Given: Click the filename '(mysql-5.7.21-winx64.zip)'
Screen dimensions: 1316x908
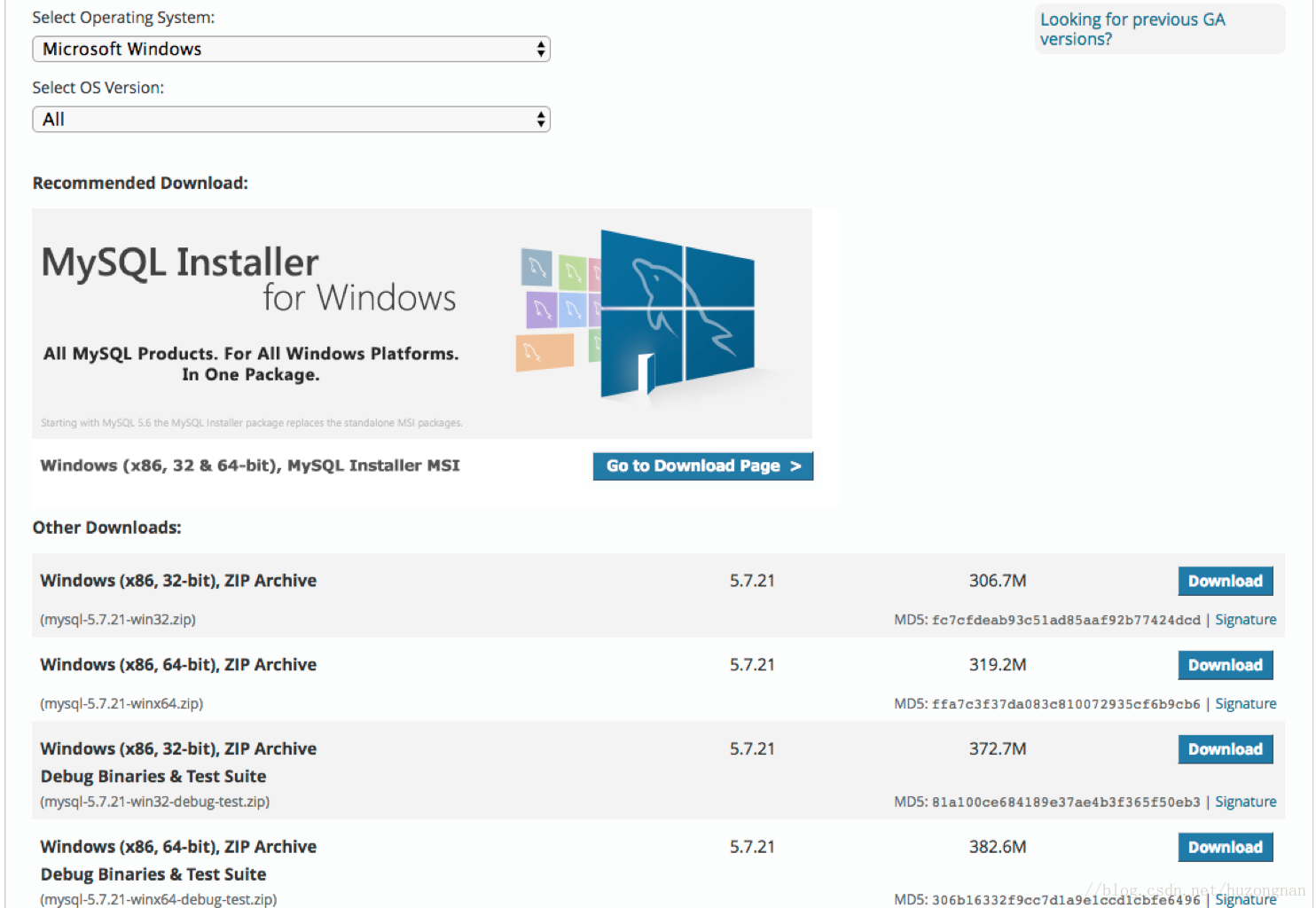Looking at the screenshot, I should (121, 704).
